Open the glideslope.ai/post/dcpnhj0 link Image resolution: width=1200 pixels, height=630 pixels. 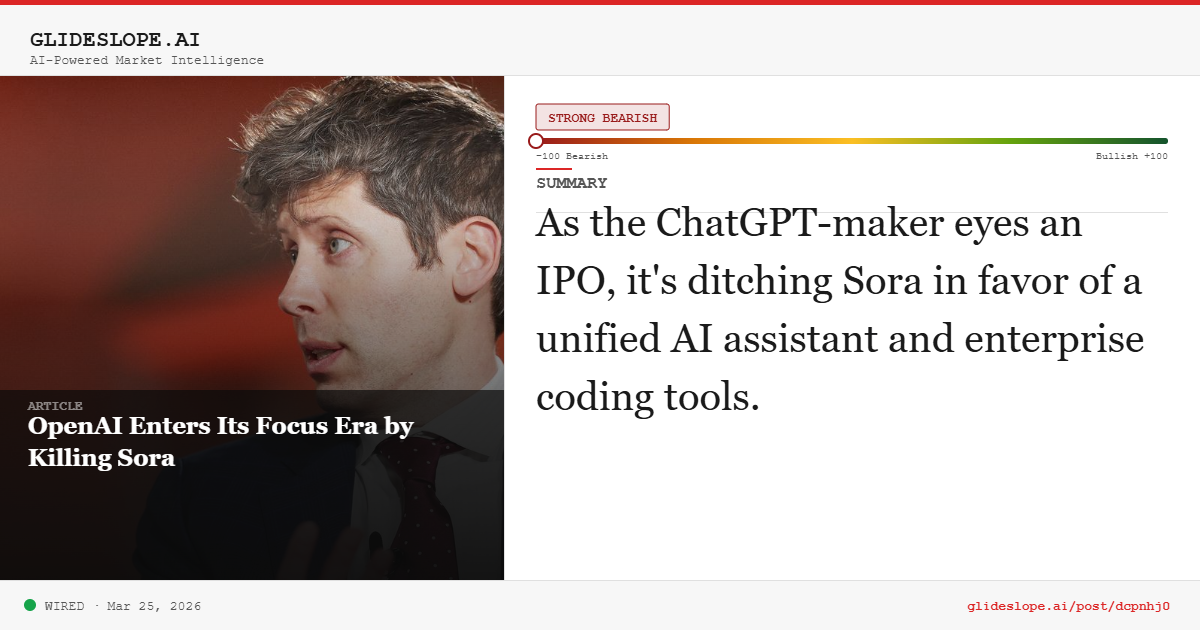coord(1068,606)
